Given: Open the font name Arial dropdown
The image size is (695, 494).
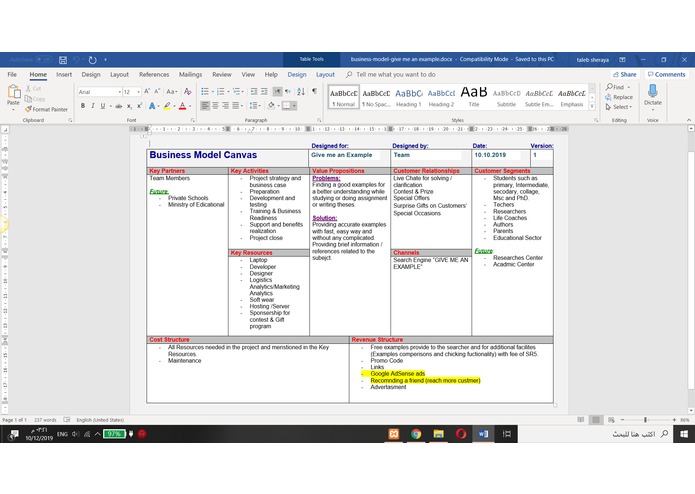Looking at the screenshot, I should coord(120,92).
